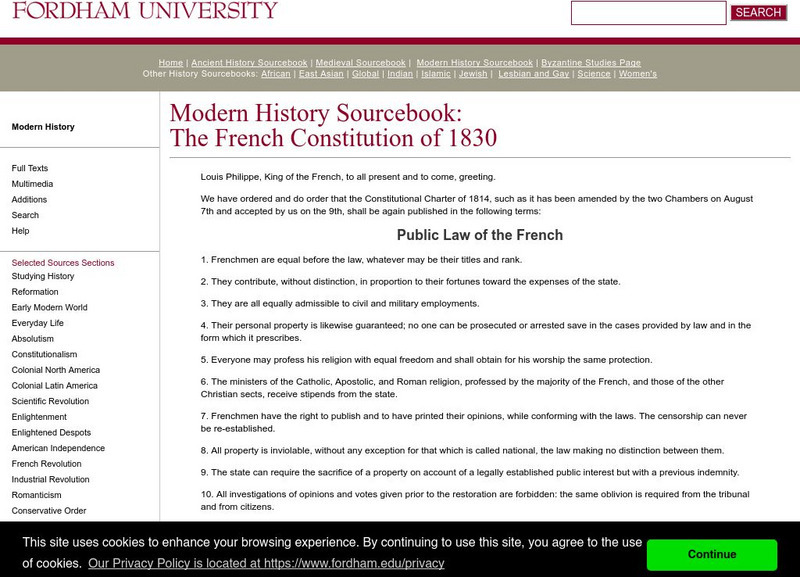Open Absolutism section
The height and width of the screenshot is (577, 800).
coord(33,339)
